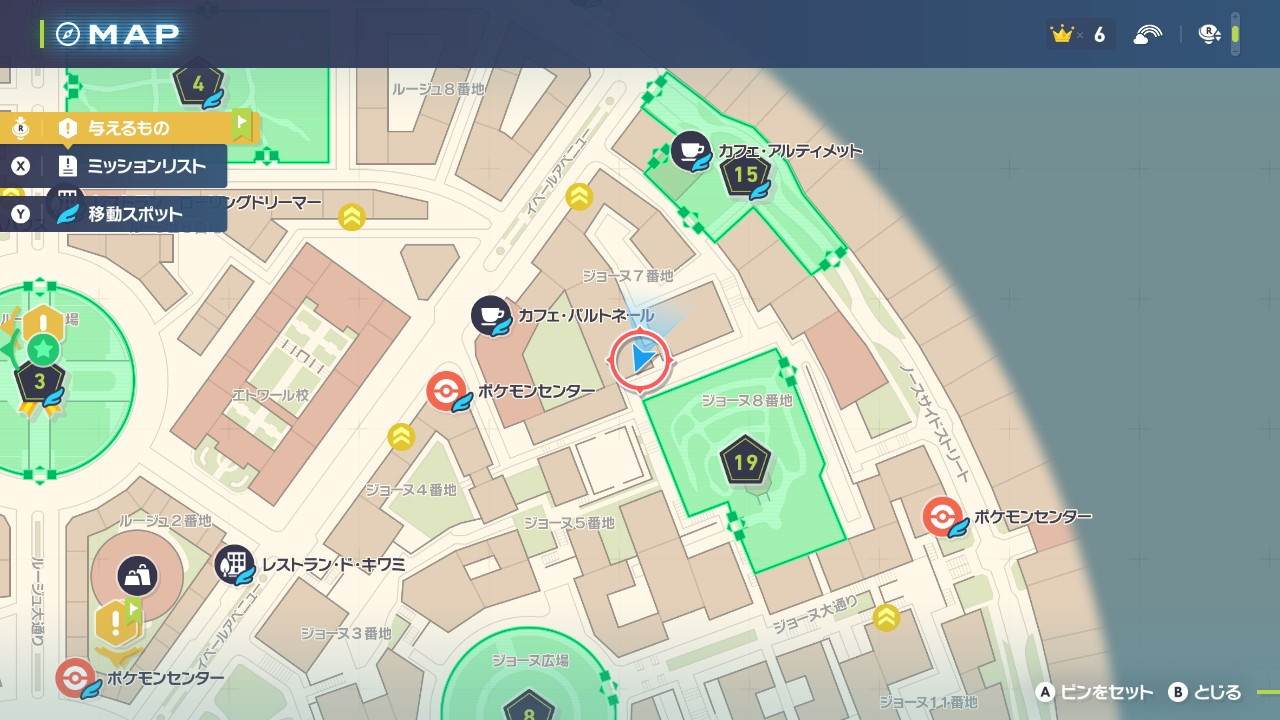Select the eastern Pokémon Center icon by the shore

(942, 517)
